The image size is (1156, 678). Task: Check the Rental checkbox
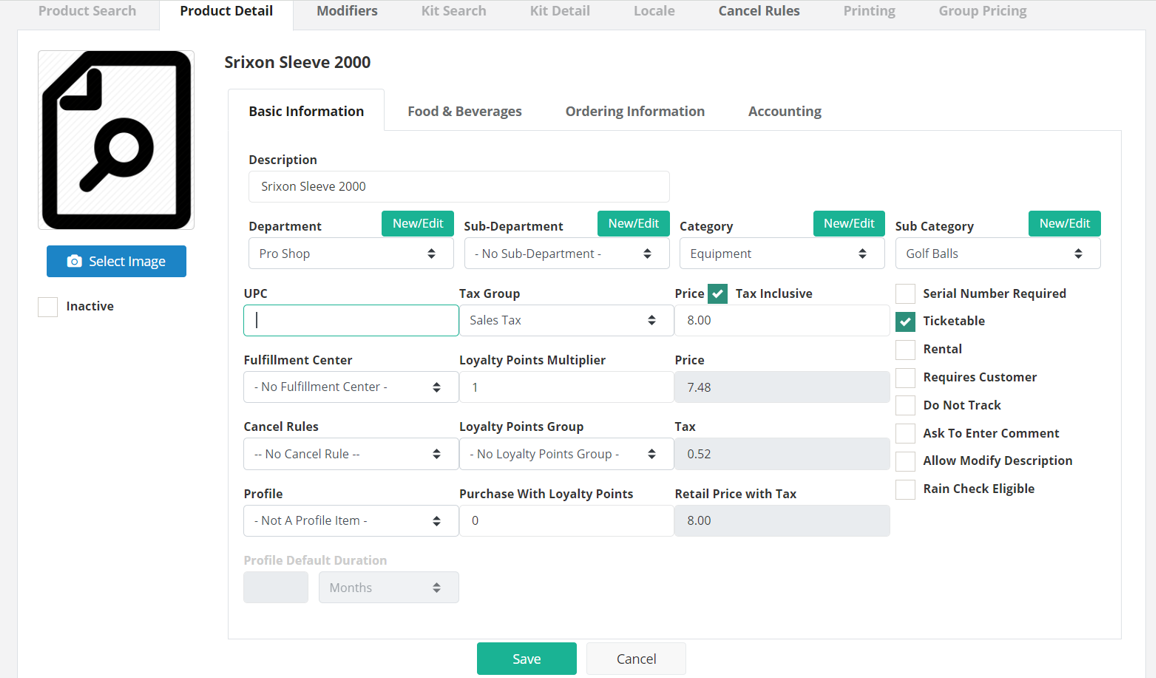pyautogui.click(x=905, y=349)
